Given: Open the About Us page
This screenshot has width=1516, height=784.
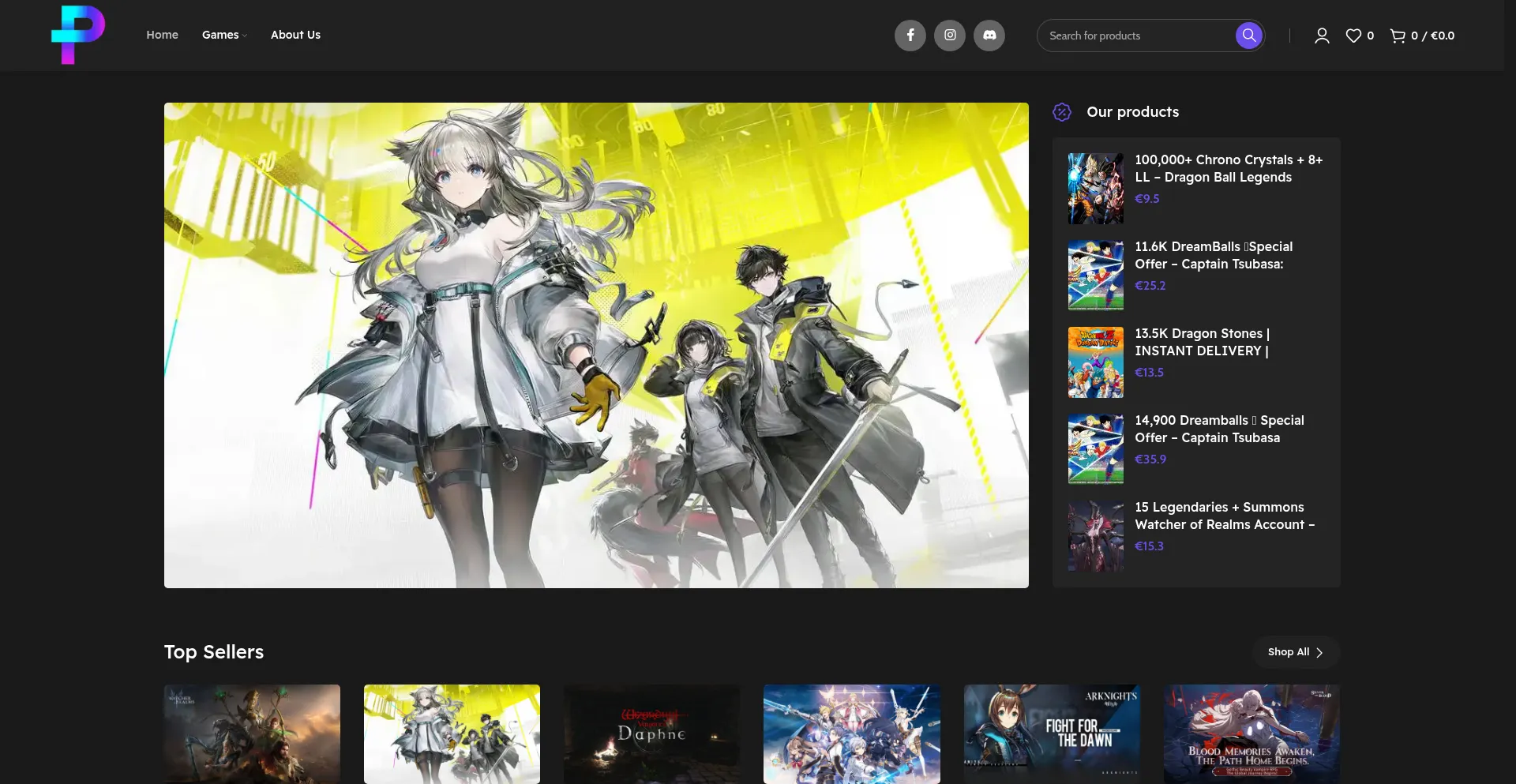Looking at the screenshot, I should tap(295, 35).
